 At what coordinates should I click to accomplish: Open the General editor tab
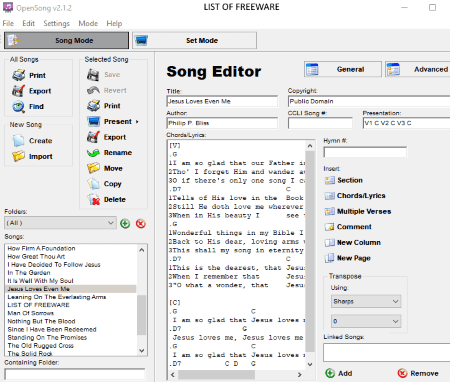pyautogui.click(x=343, y=69)
